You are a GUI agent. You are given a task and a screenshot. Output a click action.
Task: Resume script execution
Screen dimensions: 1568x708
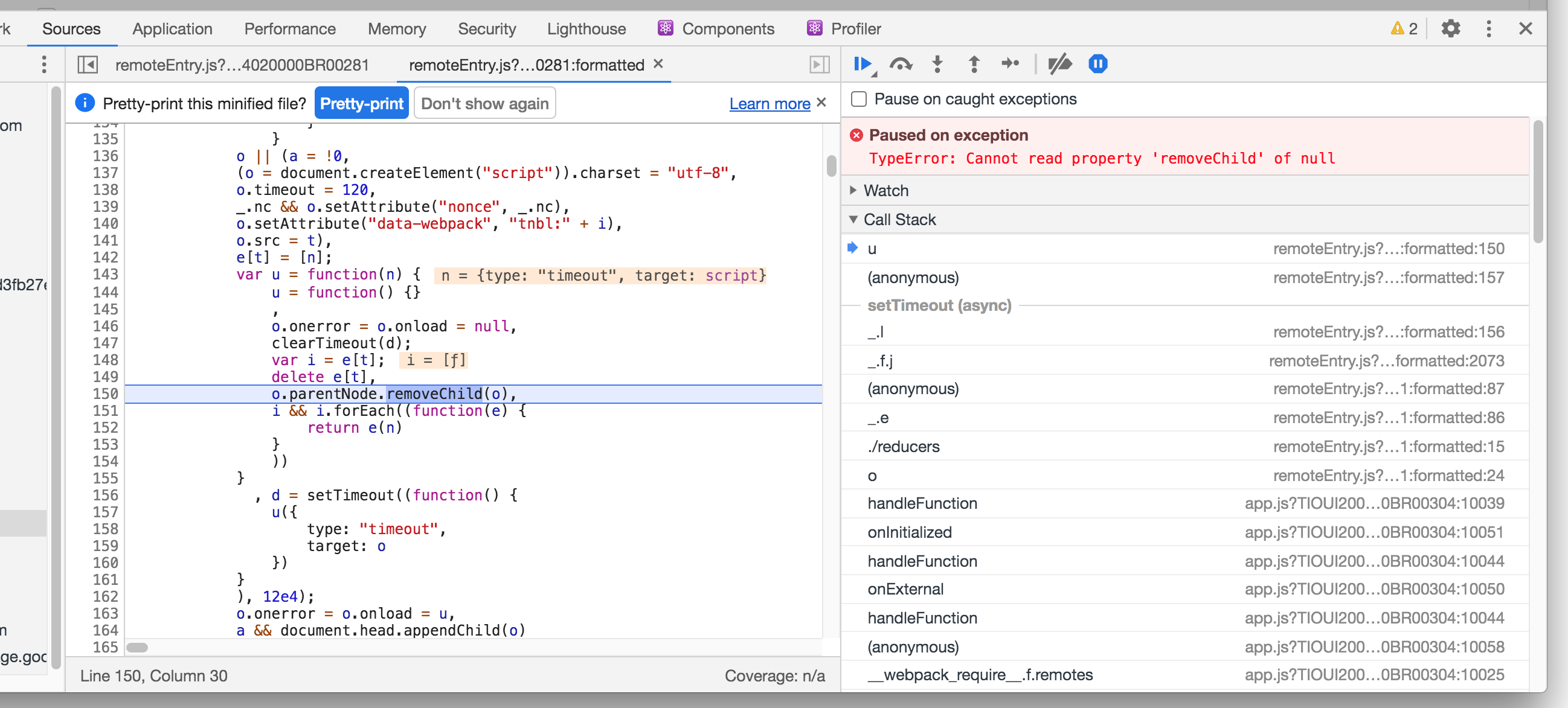863,64
